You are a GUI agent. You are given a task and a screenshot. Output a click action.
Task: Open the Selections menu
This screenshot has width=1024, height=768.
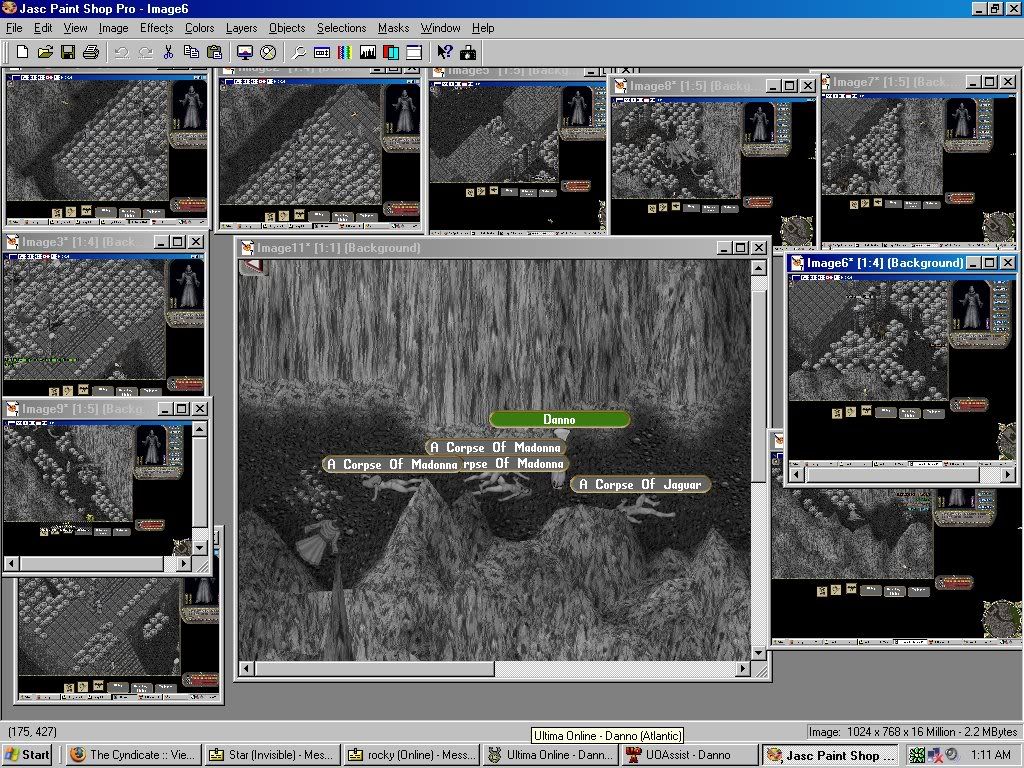pos(342,28)
